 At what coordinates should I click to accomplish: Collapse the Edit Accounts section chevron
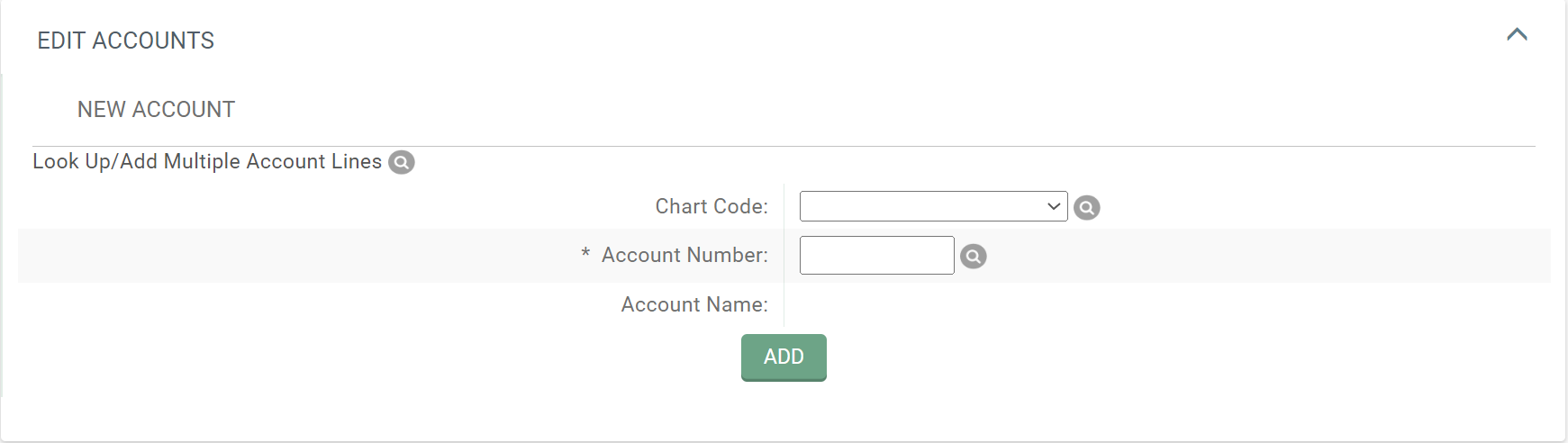click(x=1517, y=34)
